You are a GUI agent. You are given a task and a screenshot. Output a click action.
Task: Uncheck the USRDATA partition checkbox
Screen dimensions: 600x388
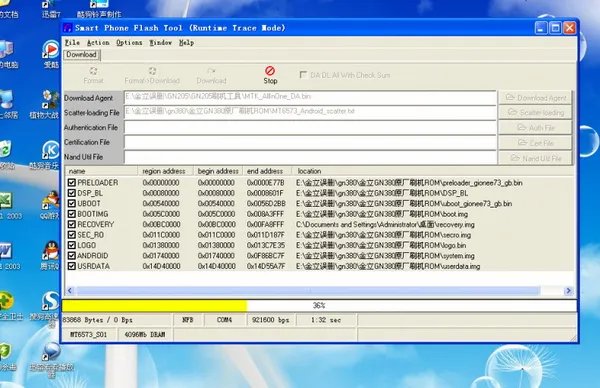[72, 266]
